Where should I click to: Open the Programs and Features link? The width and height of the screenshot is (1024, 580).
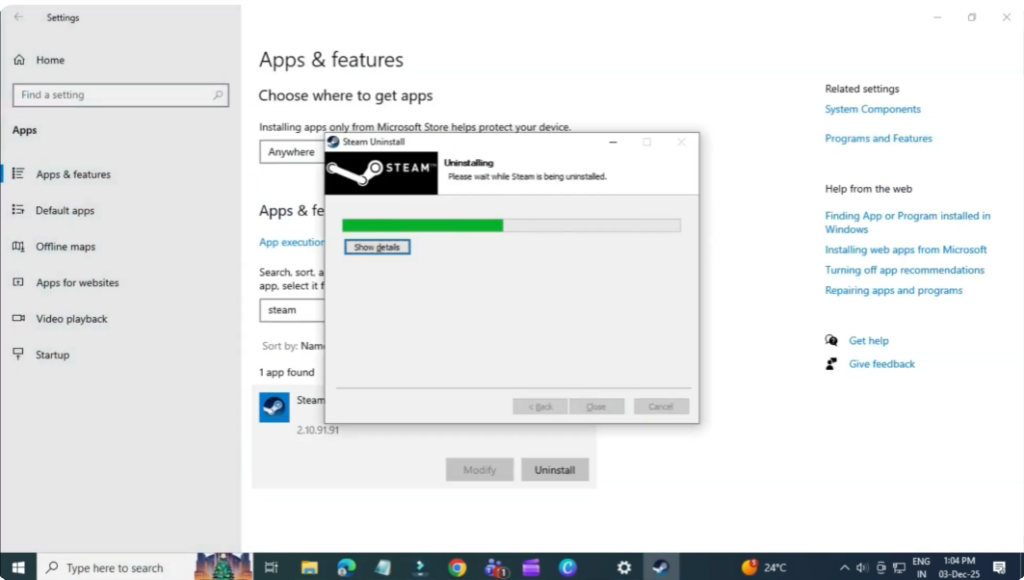tap(878, 138)
